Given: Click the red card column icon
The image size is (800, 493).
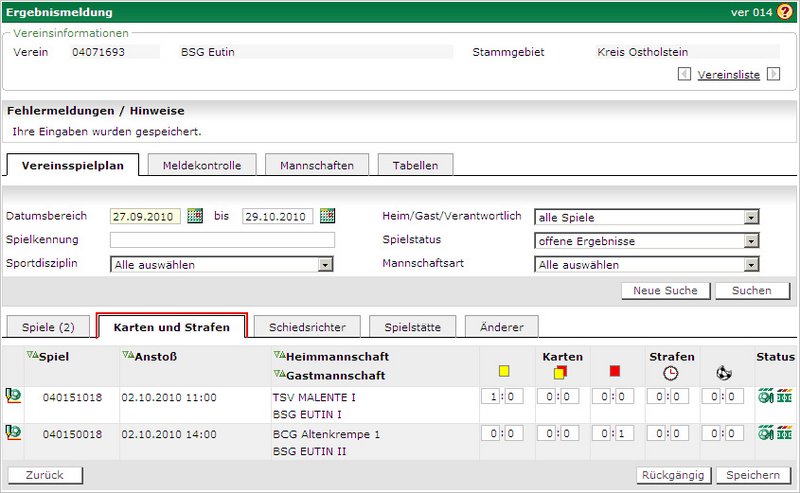Looking at the screenshot, I should (x=614, y=372).
